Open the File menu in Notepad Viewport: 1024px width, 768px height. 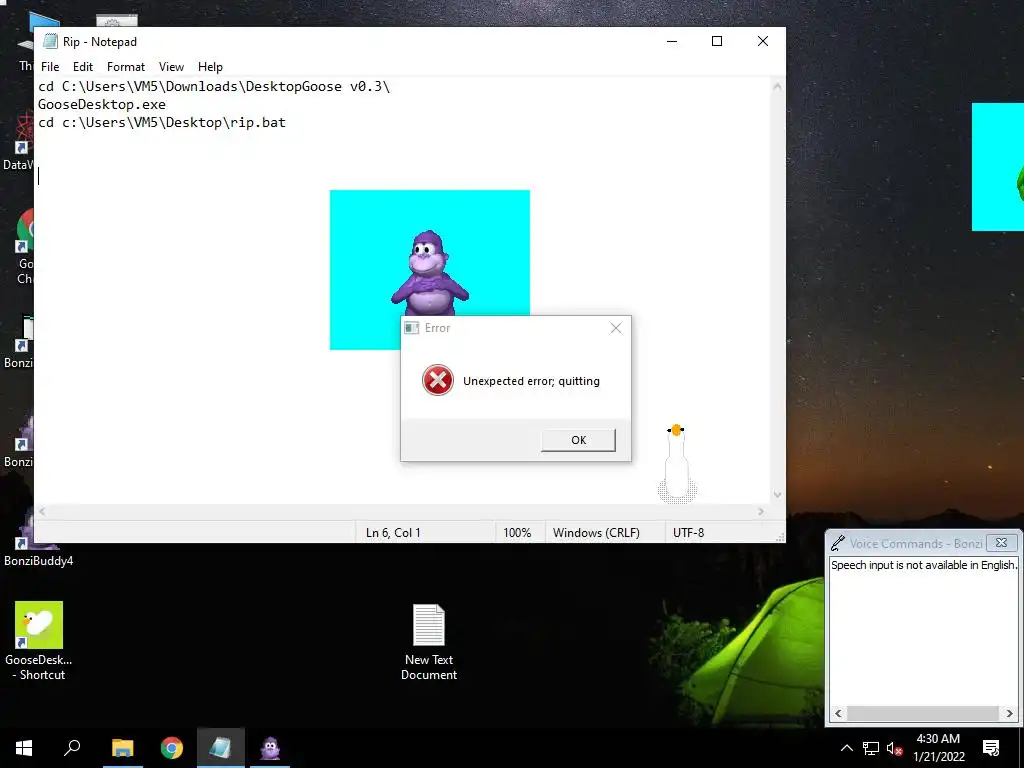(50, 67)
